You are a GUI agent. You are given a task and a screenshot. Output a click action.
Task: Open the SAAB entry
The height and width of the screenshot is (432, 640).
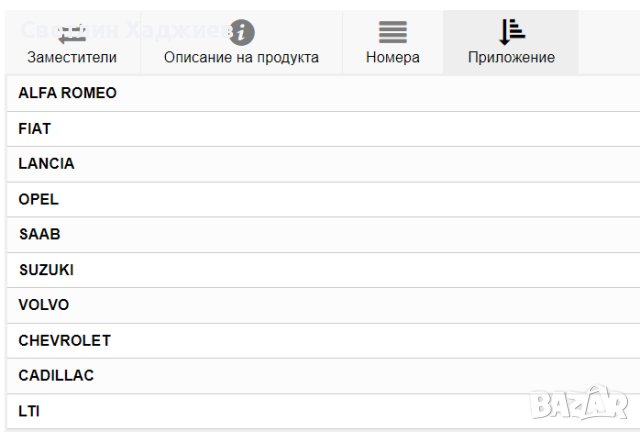(39, 234)
